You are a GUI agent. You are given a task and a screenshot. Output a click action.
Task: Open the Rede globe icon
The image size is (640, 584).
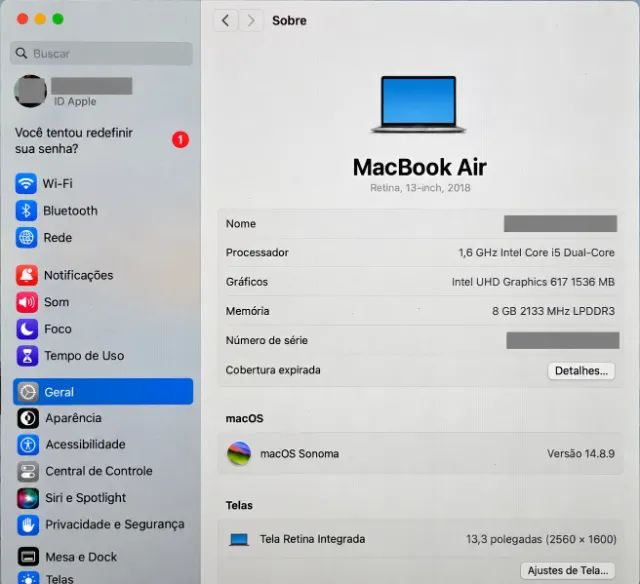pyautogui.click(x=27, y=238)
